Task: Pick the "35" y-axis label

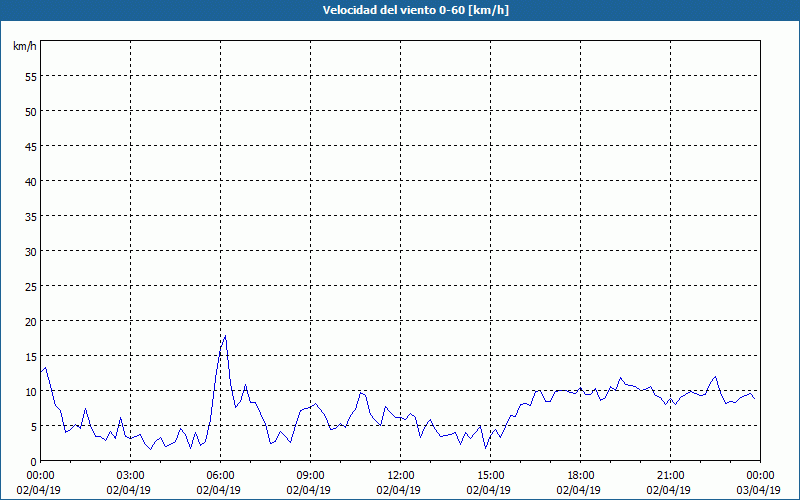Action: coord(31,216)
